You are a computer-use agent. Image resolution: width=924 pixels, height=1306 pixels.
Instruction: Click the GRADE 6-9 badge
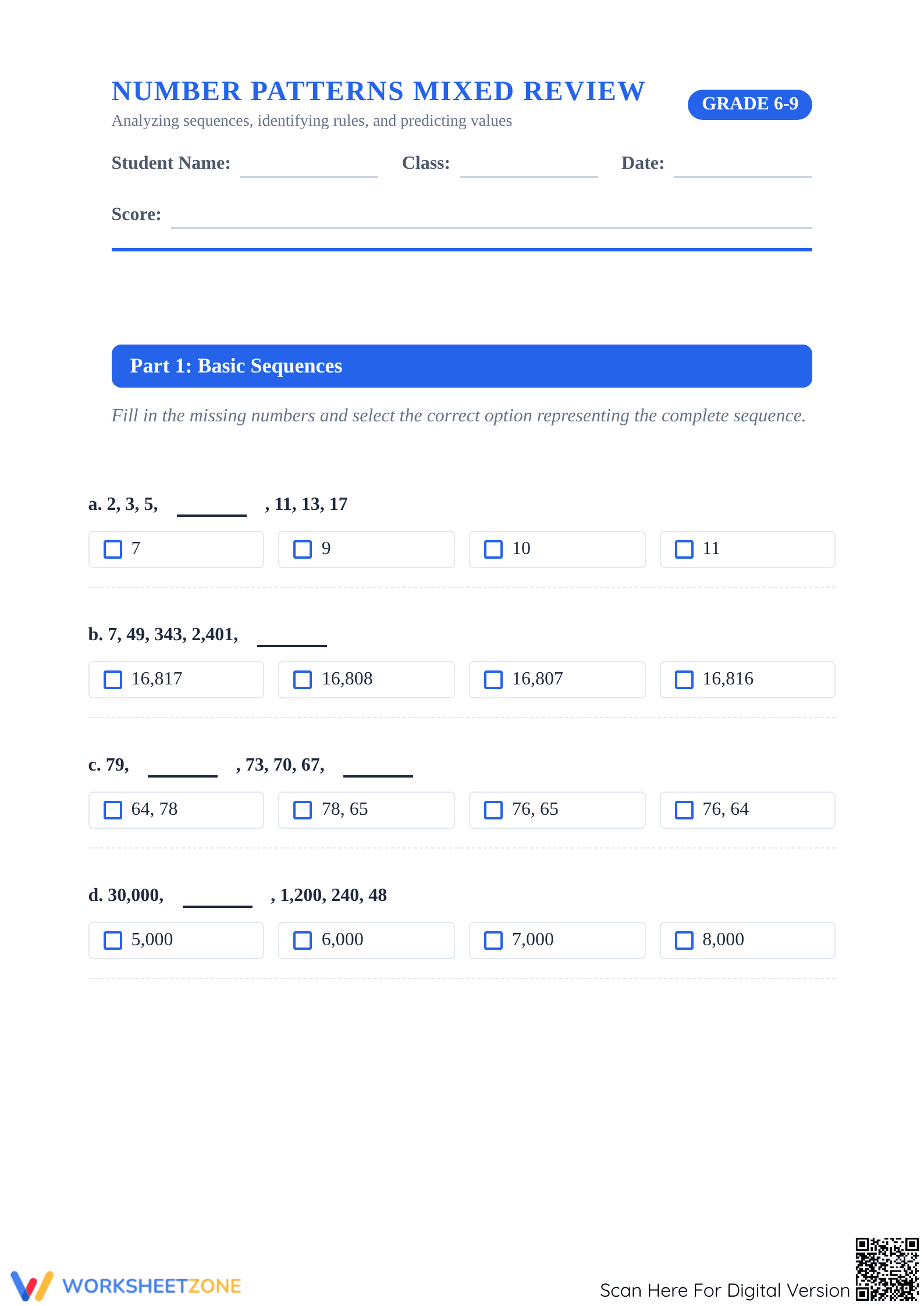coord(750,104)
